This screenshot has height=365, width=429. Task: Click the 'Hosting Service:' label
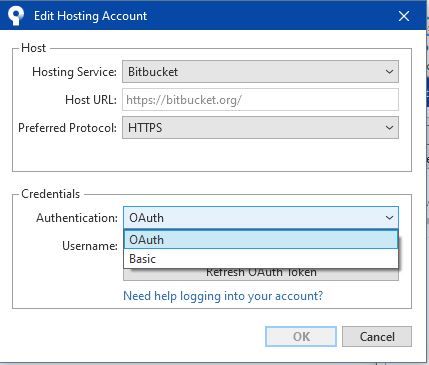pyautogui.click(x=74, y=72)
